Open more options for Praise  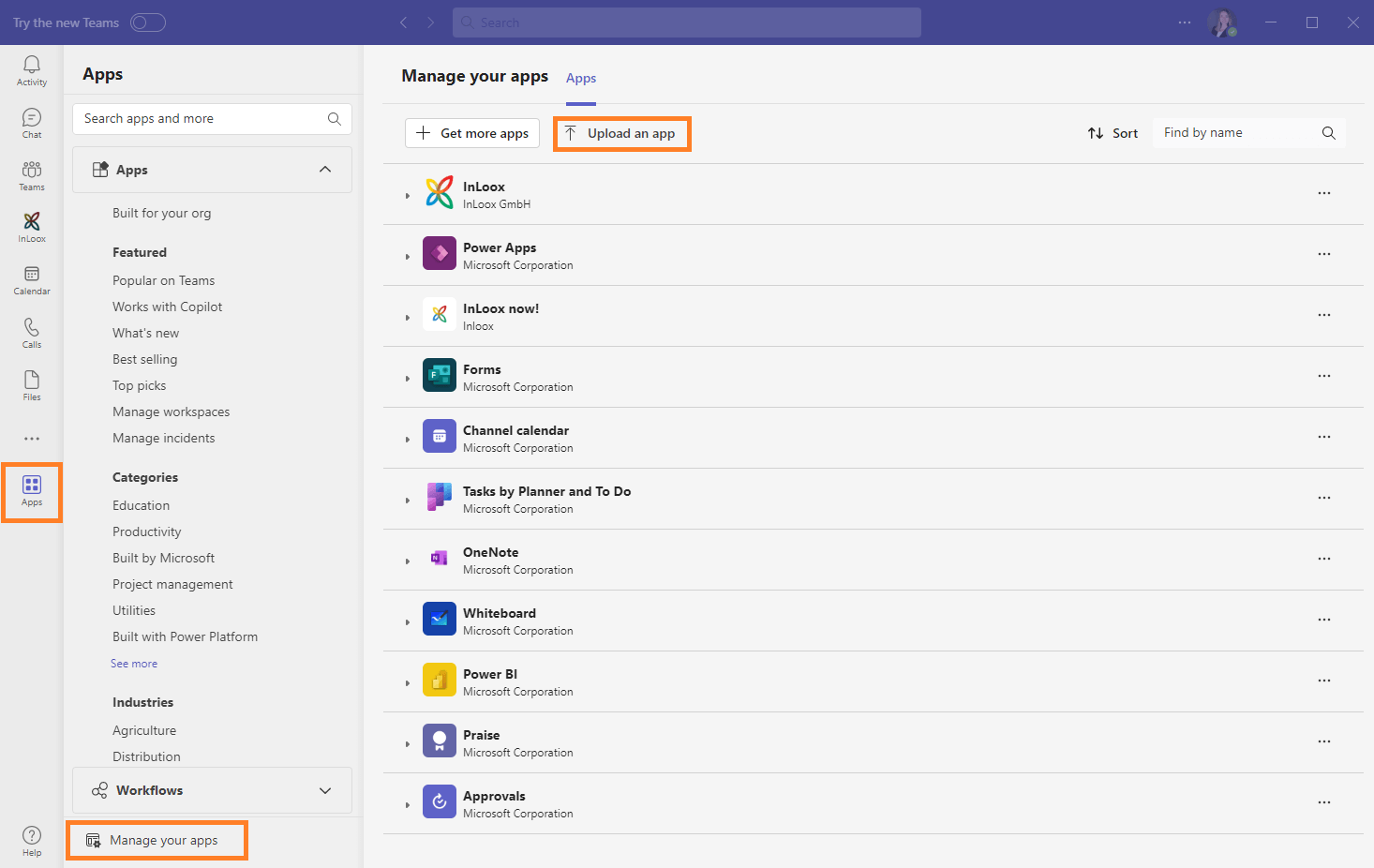tap(1324, 741)
